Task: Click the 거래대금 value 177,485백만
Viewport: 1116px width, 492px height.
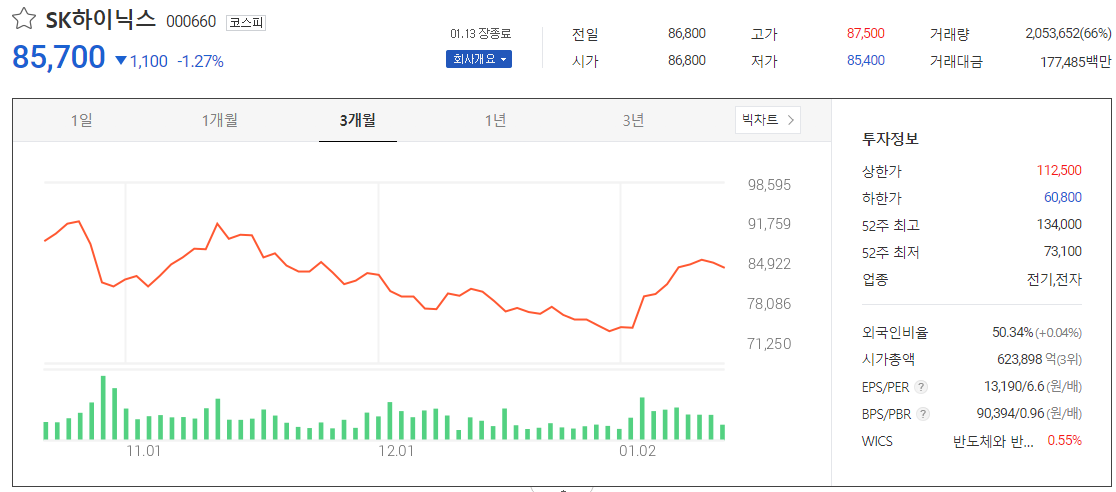Action: click(x=1073, y=61)
